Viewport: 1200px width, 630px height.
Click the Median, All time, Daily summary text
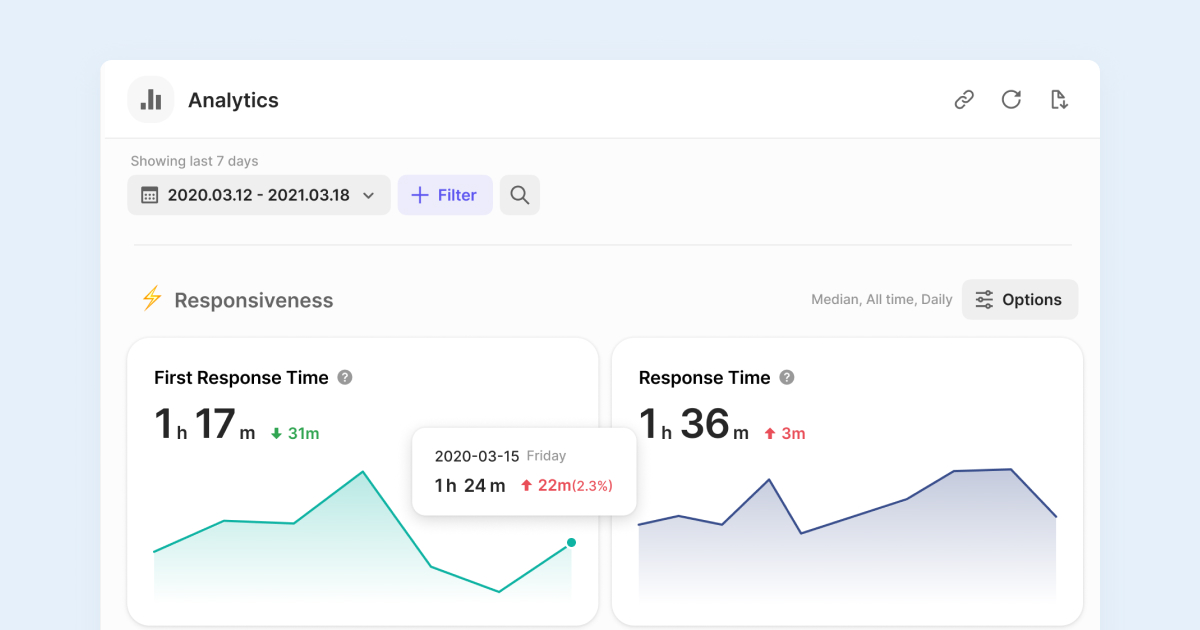coord(881,300)
